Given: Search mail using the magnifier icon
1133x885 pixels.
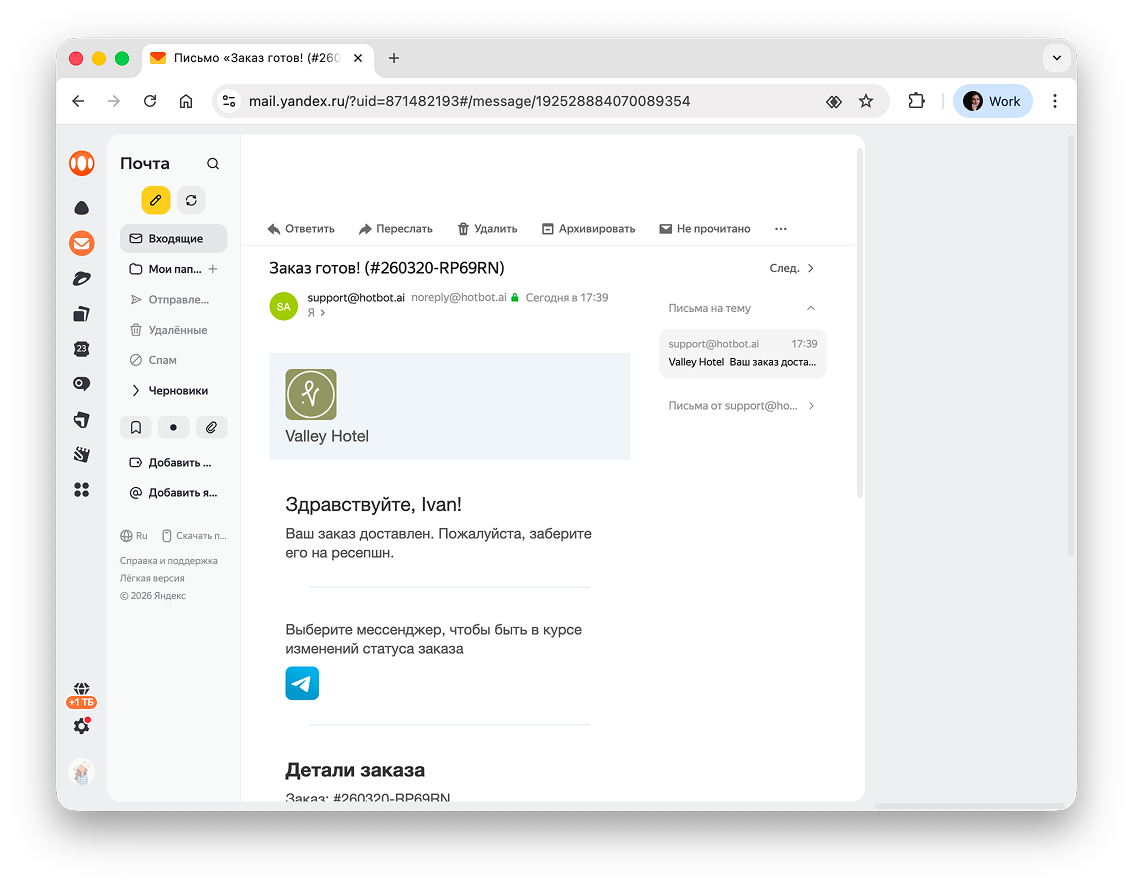Looking at the screenshot, I should point(213,164).
